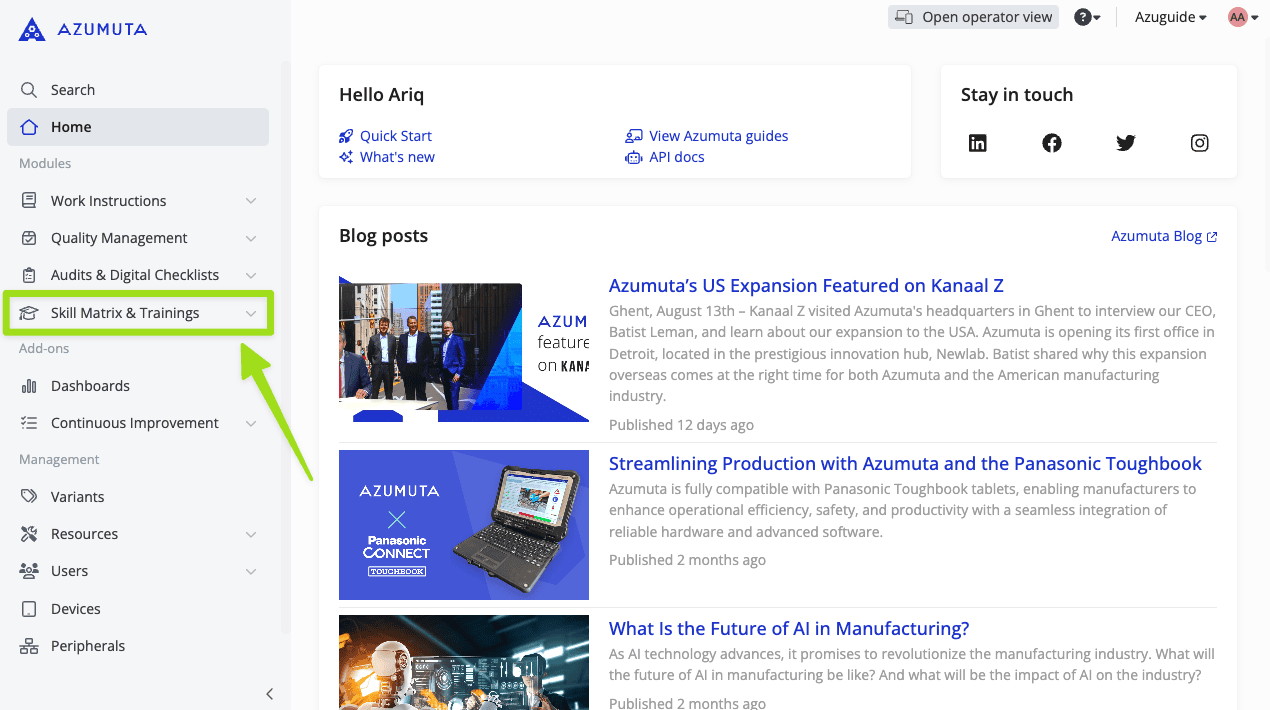This screenshot has width=1270, height=710.
Task: Open the Facebook social icon
Action: click(1052, 143)
